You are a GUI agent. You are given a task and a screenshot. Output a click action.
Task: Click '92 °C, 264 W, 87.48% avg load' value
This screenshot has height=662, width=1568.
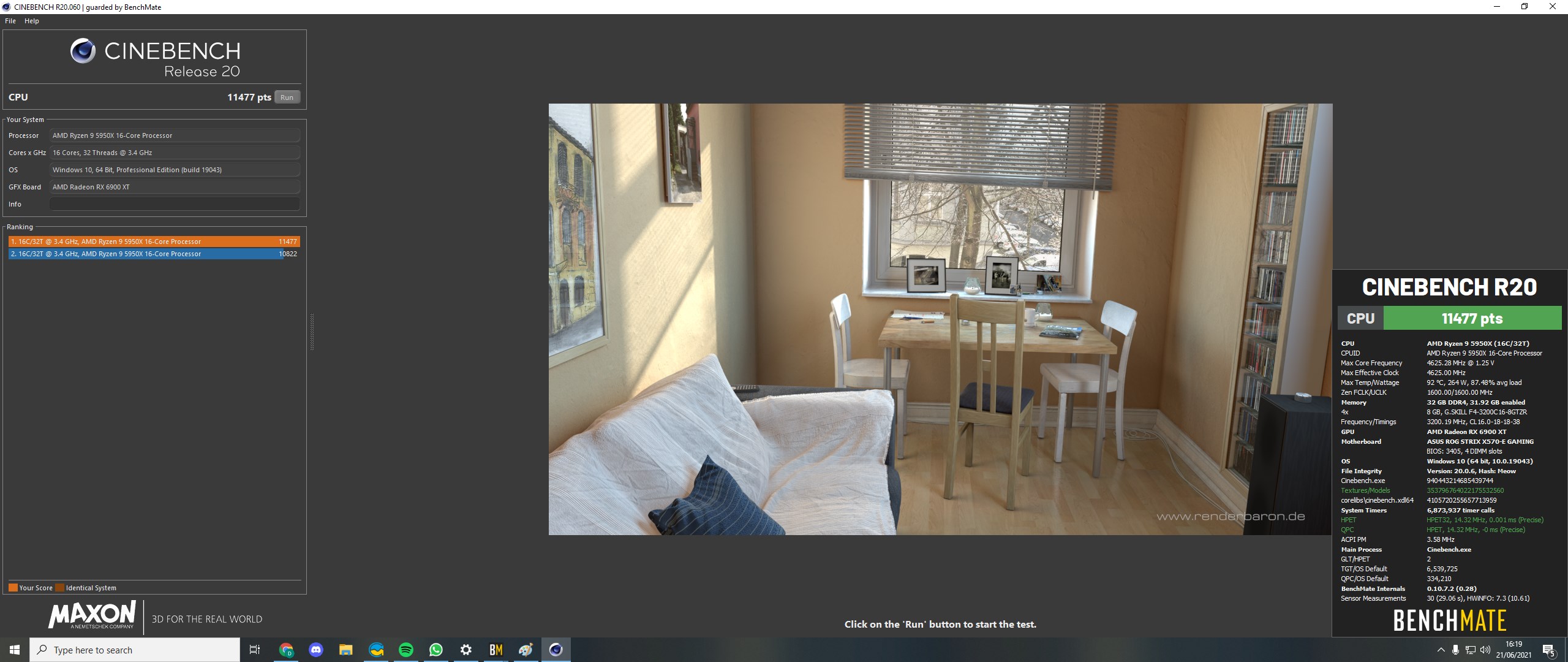click(x=1474, y=382)
